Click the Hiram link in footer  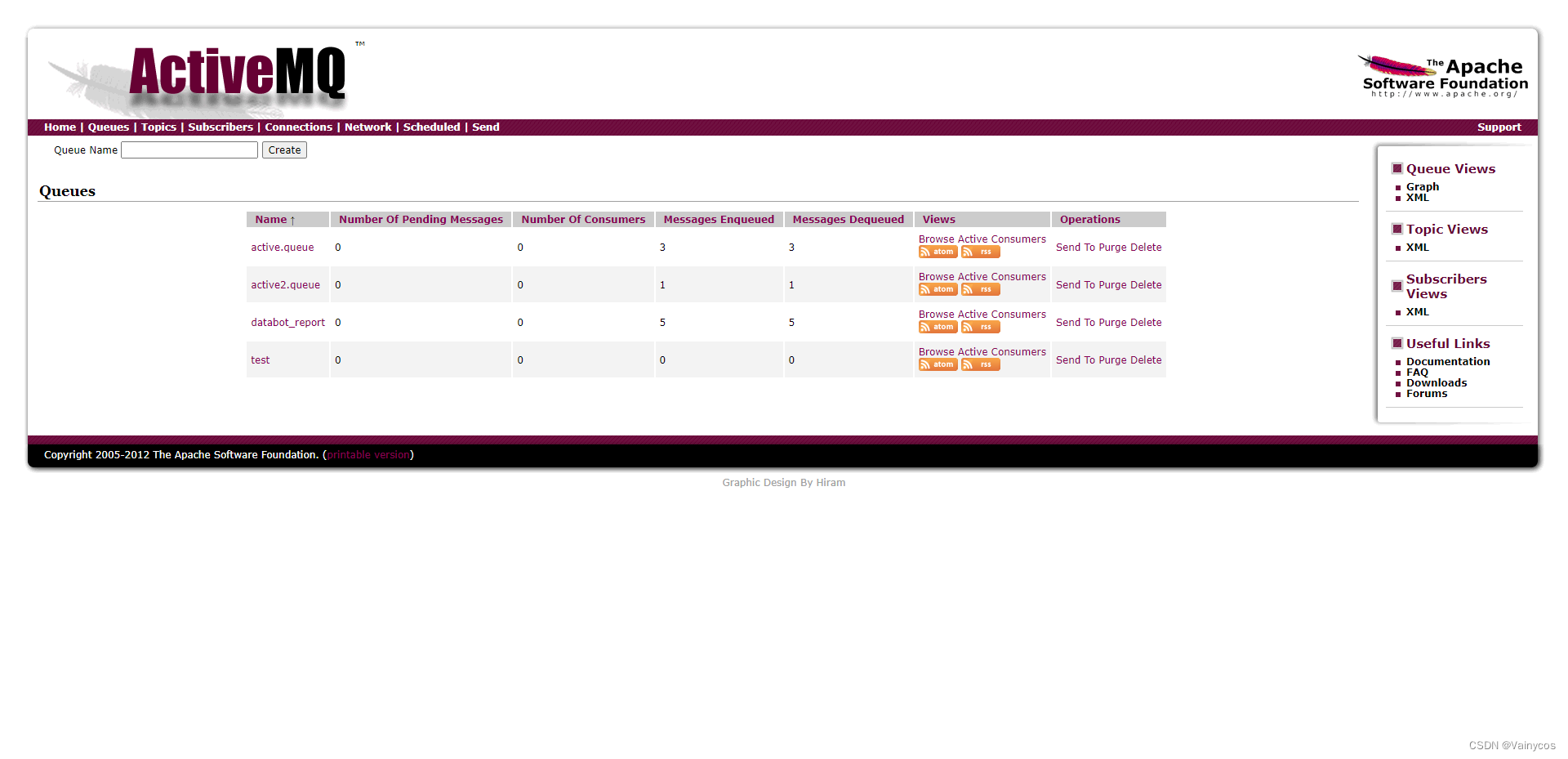click(831, 483)
